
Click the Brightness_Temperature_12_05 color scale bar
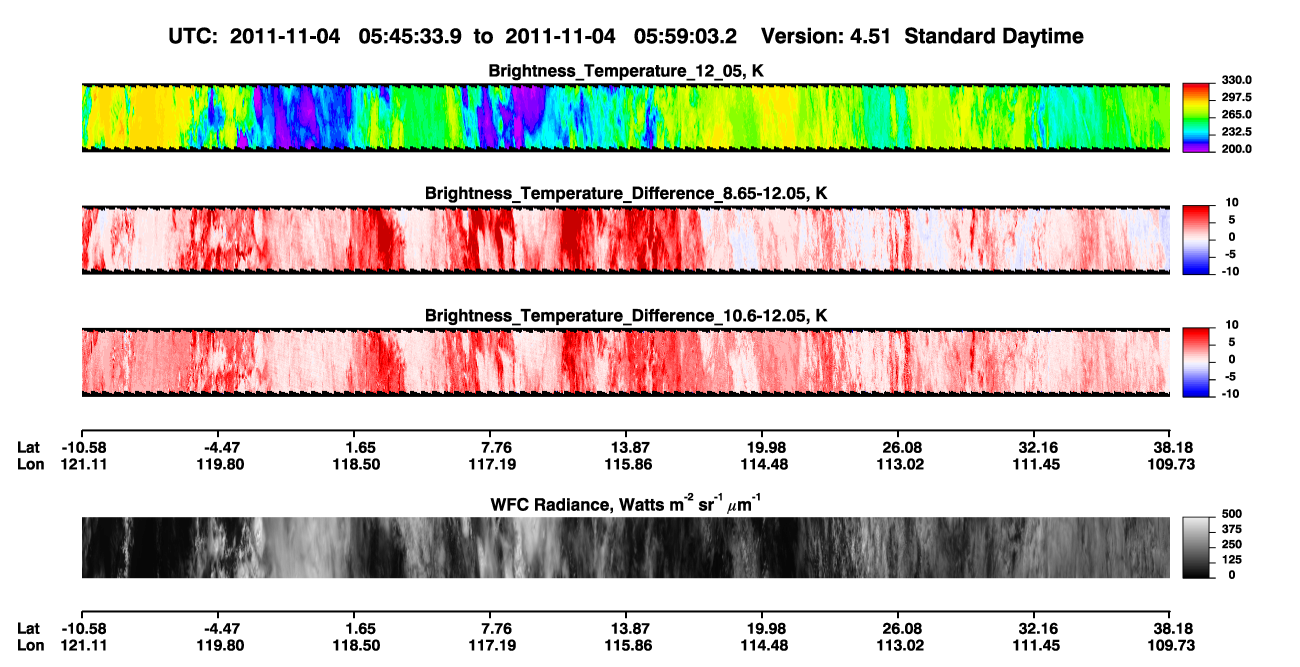pyautogui.click(x=1195, y=117)
